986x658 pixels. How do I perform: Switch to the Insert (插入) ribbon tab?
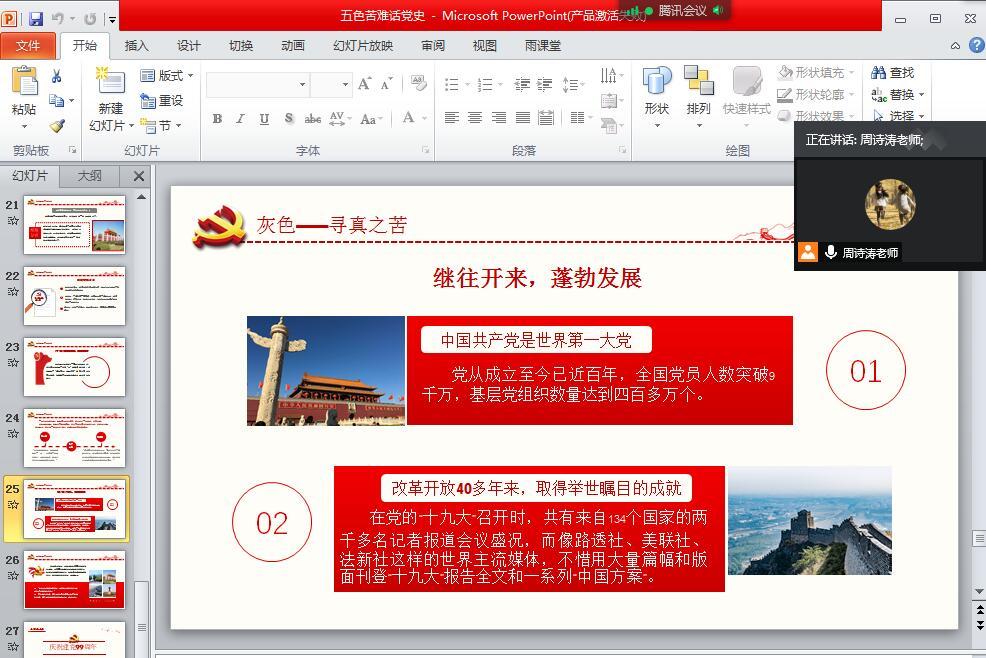pos(136,45)
